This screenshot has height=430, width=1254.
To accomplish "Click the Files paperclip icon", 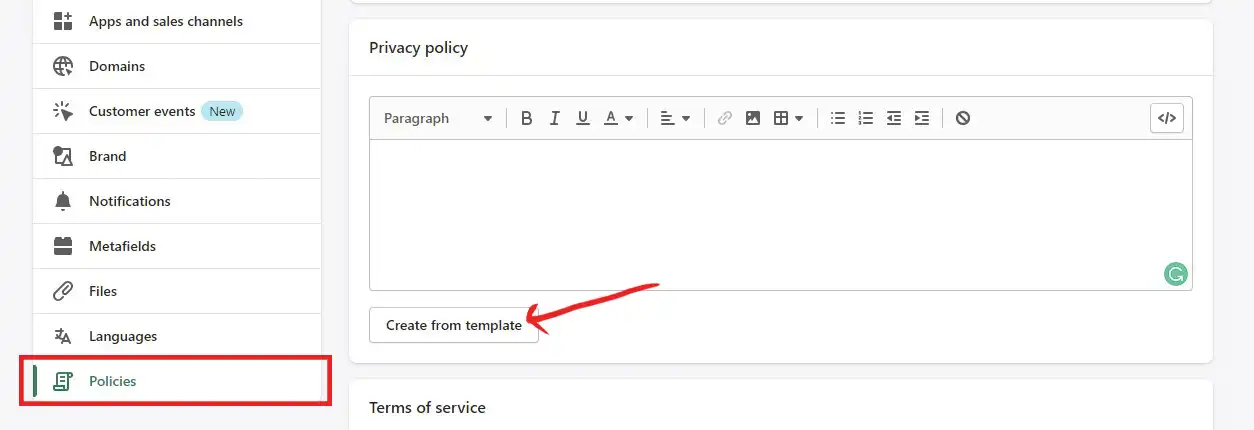I will (x=63, y=291).
